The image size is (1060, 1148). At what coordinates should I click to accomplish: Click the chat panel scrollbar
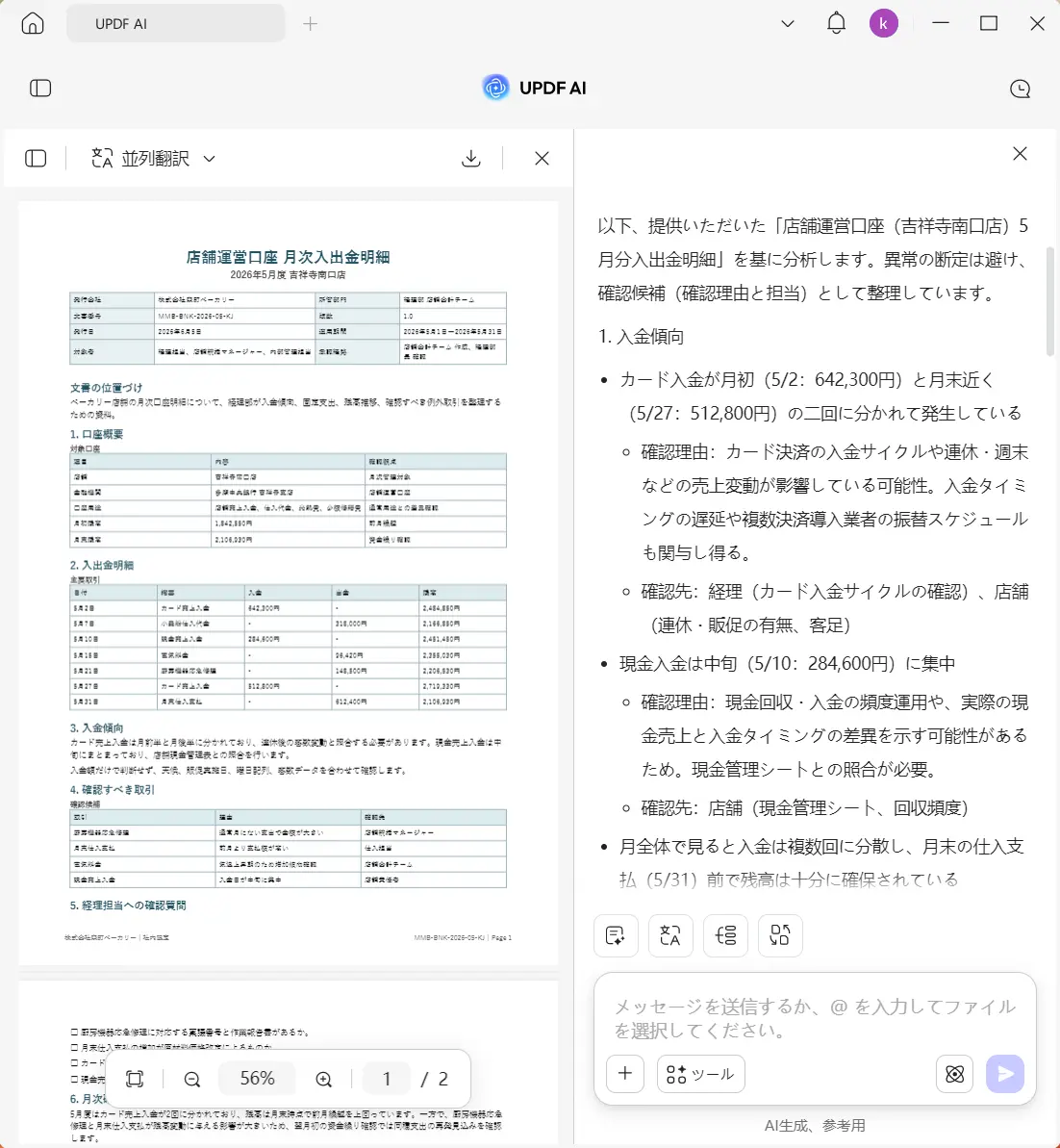1049,300
